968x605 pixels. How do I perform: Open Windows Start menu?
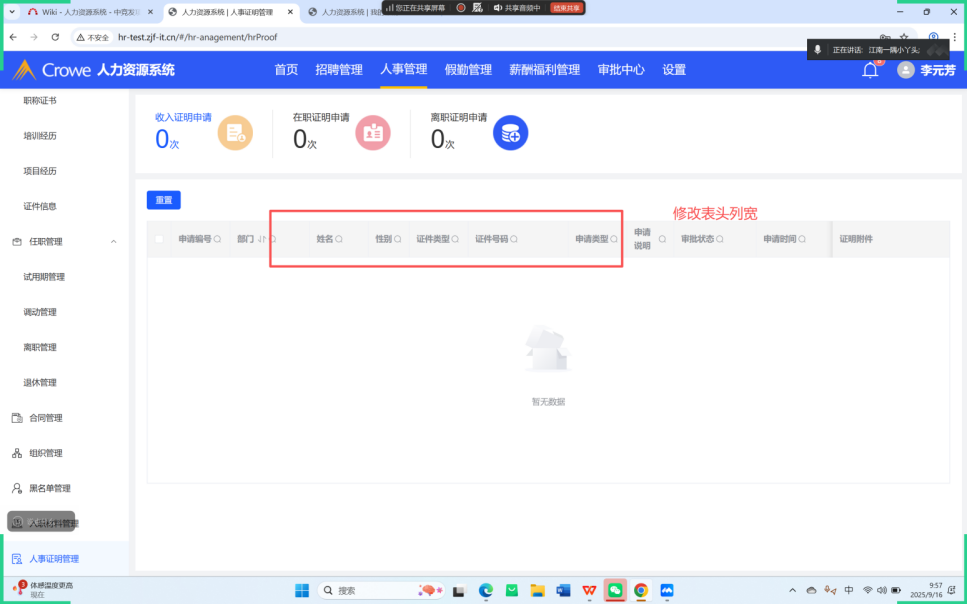302,591
